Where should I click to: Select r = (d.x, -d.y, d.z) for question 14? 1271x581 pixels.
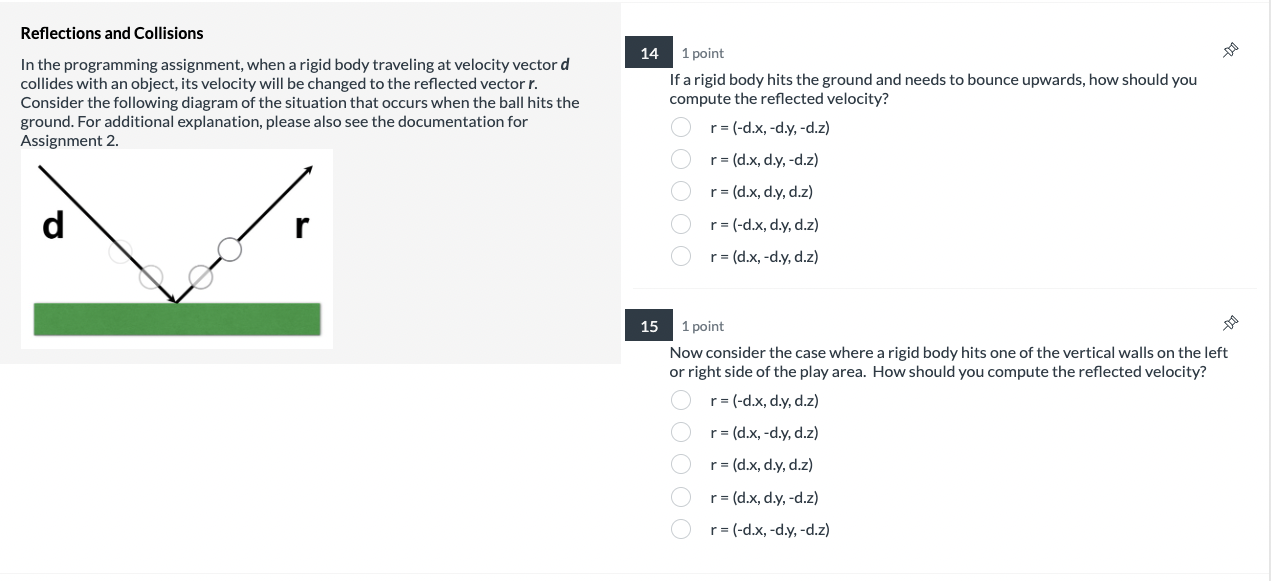pyautogui.click(x=681, y=256)
